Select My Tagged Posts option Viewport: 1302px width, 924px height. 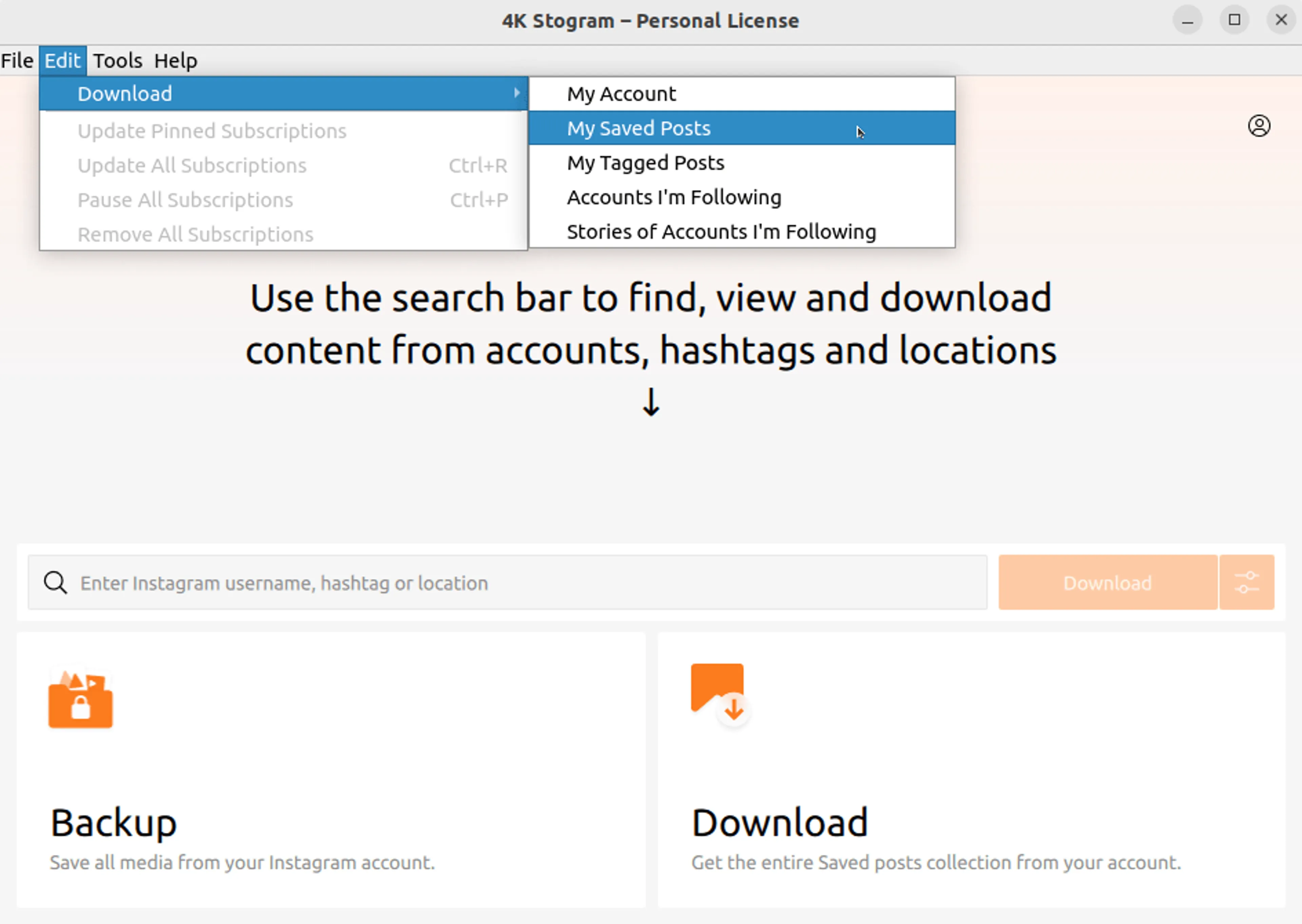click(x=645, y=163)
